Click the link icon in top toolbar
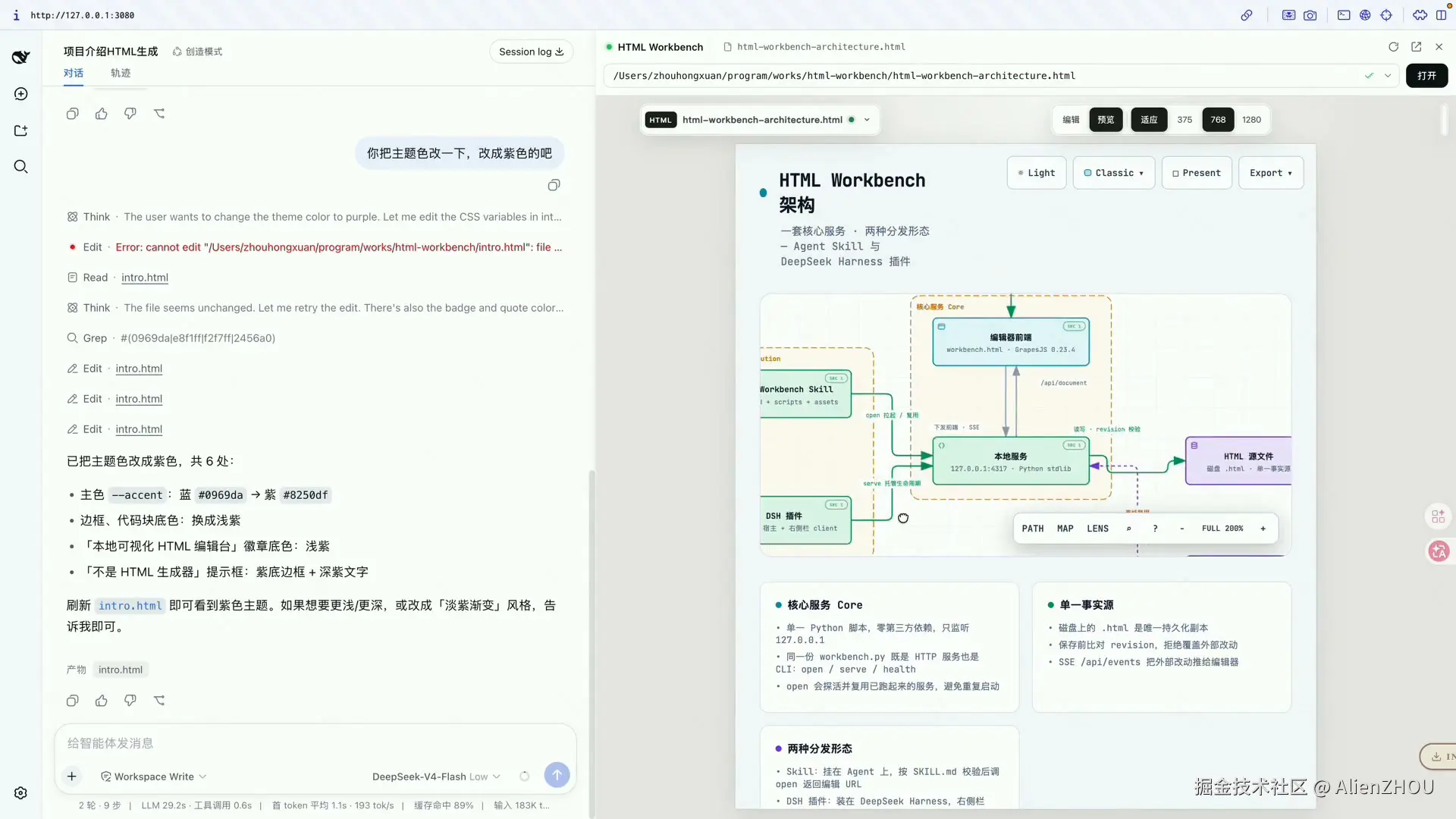The image size is (1456, 819). click(1247, 15)
